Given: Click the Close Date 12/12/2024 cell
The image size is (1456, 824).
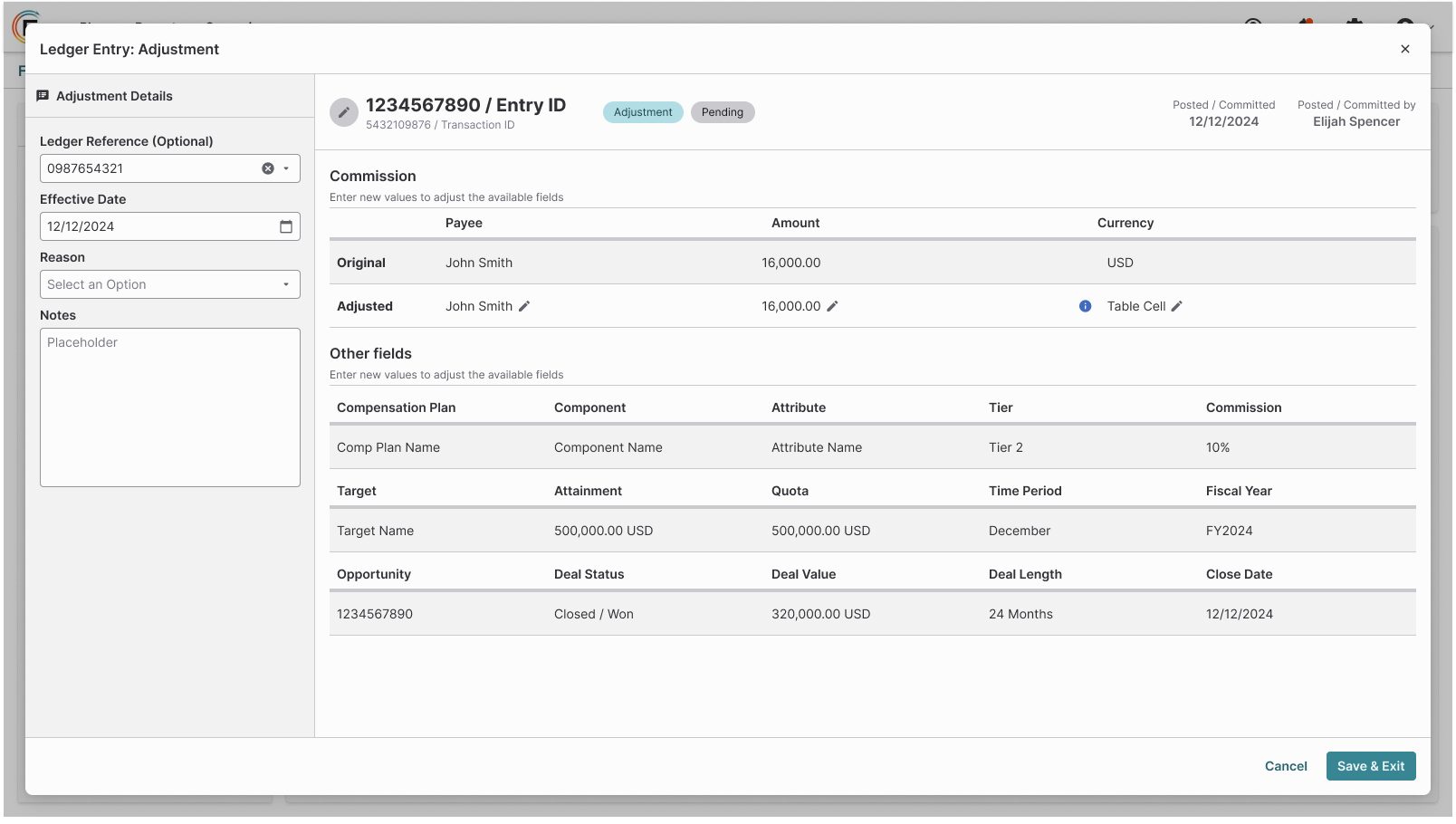Looking at the screenshot, I should pos(1240,614).
